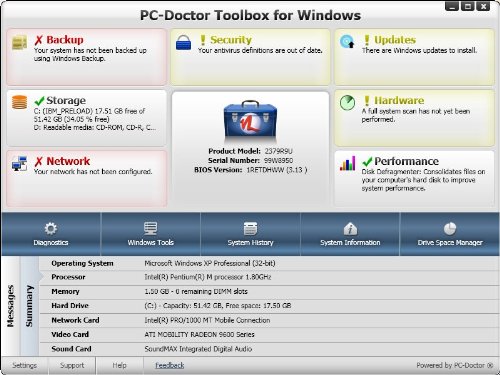
Task: Select the System Information label
Action: [350, 243]
